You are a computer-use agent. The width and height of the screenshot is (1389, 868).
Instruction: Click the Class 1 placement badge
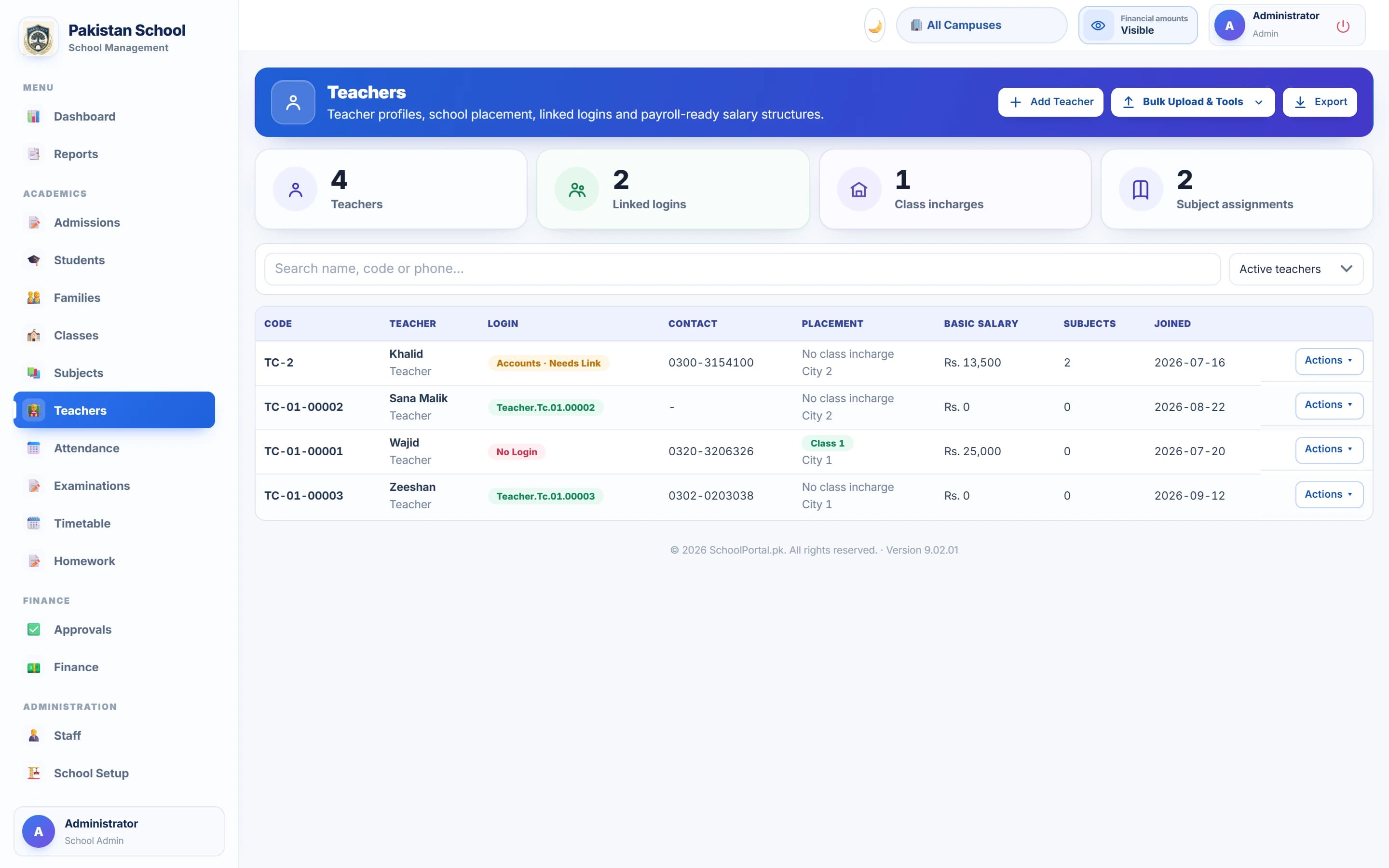click(827, 443)
